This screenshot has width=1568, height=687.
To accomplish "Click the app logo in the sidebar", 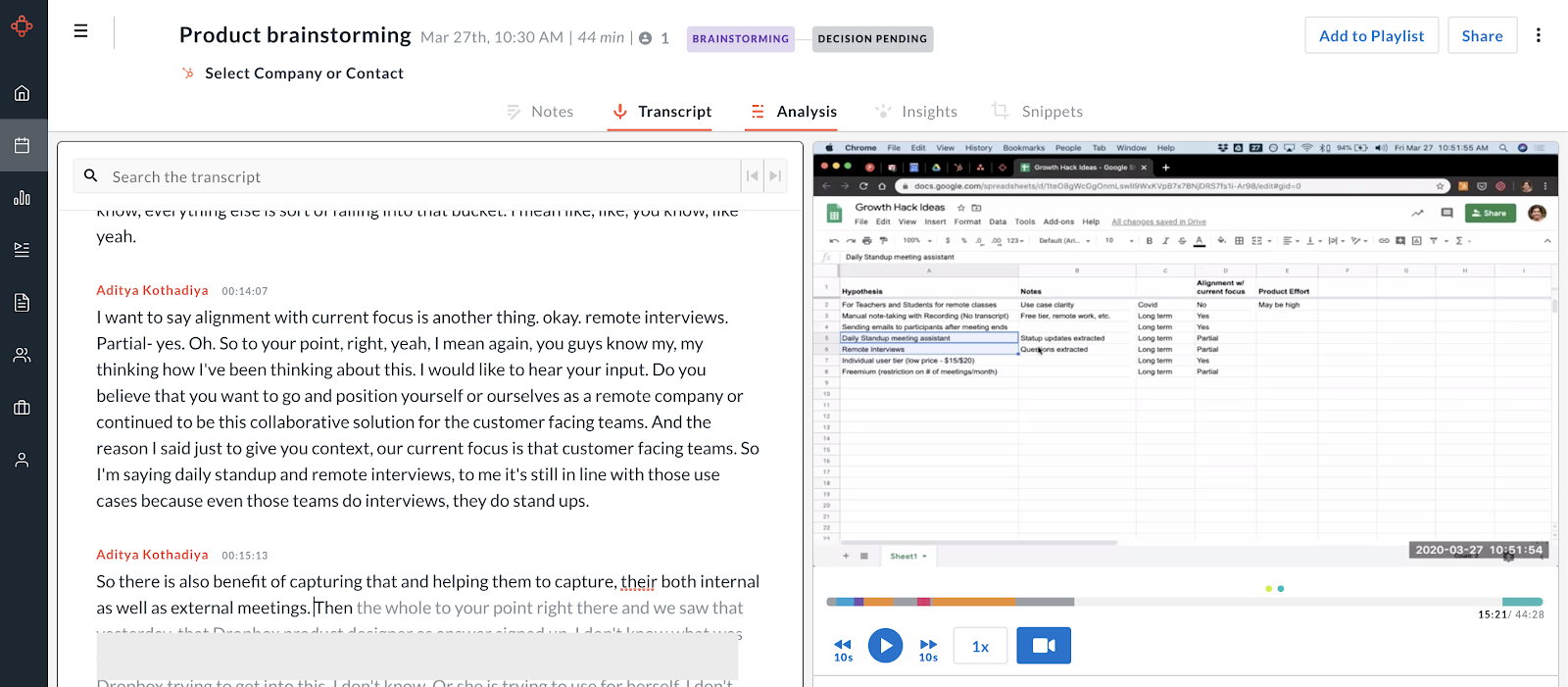I will (x=22, y=26).
